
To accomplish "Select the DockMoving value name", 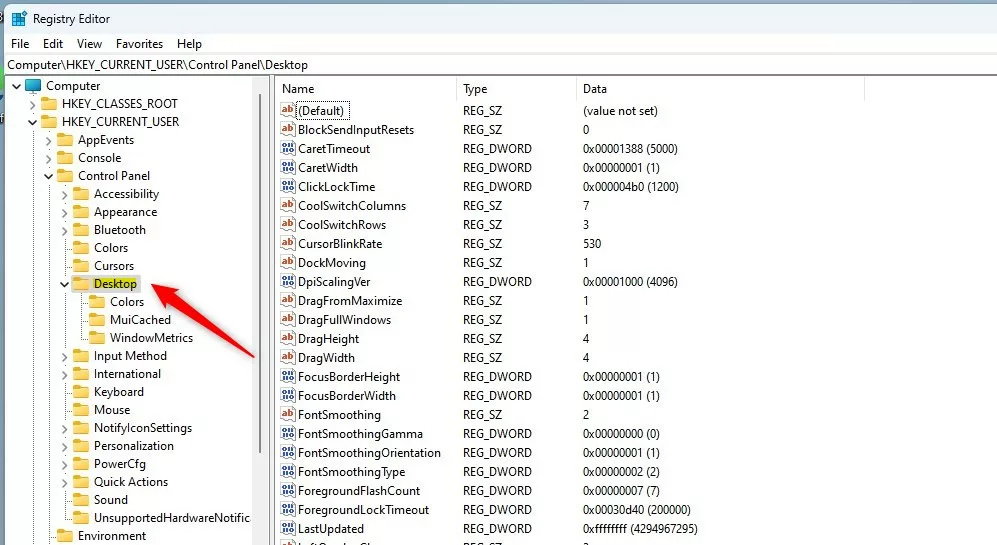I will 332,263.
